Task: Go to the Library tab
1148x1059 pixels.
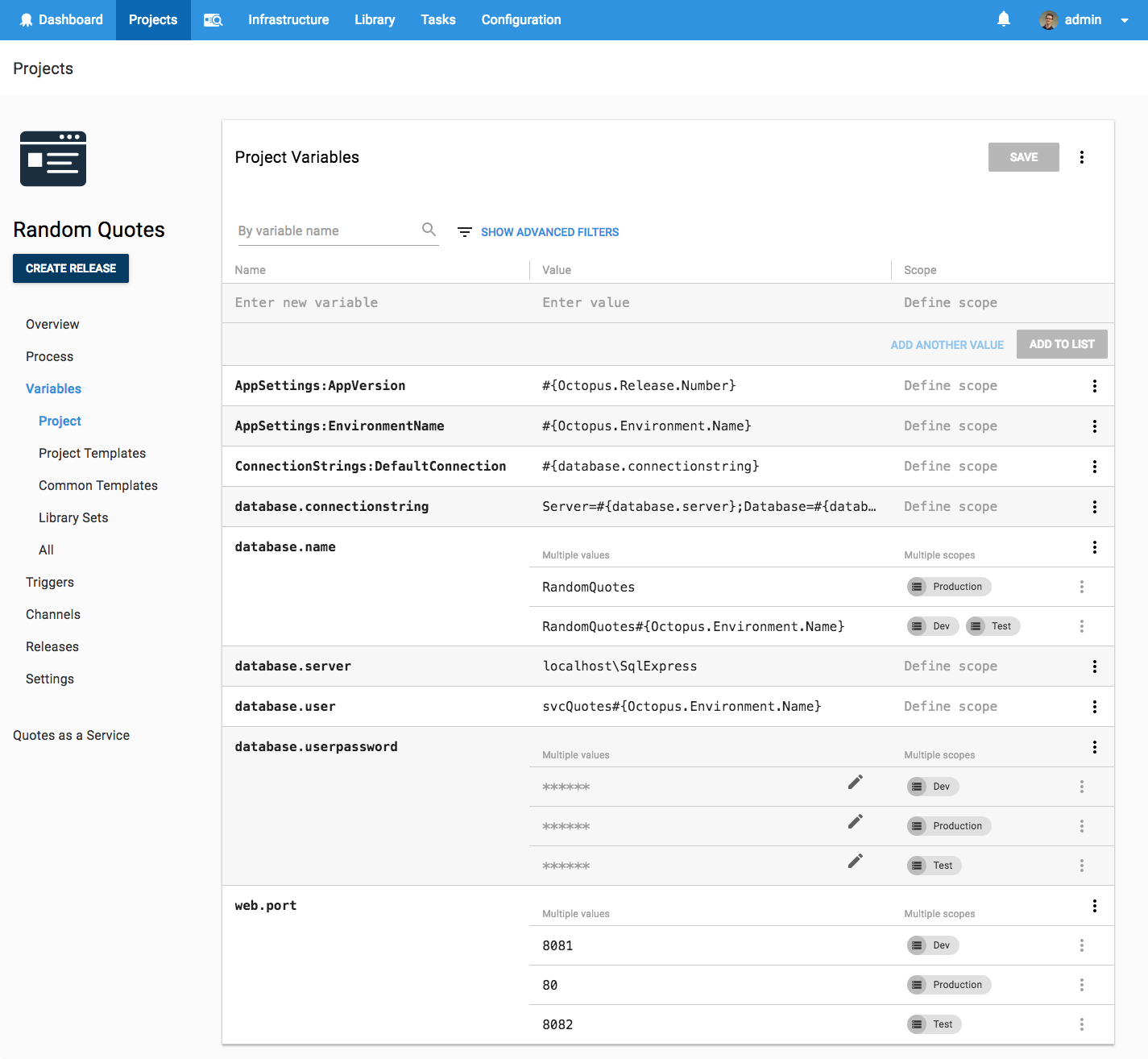Action: tap(375, 20)
